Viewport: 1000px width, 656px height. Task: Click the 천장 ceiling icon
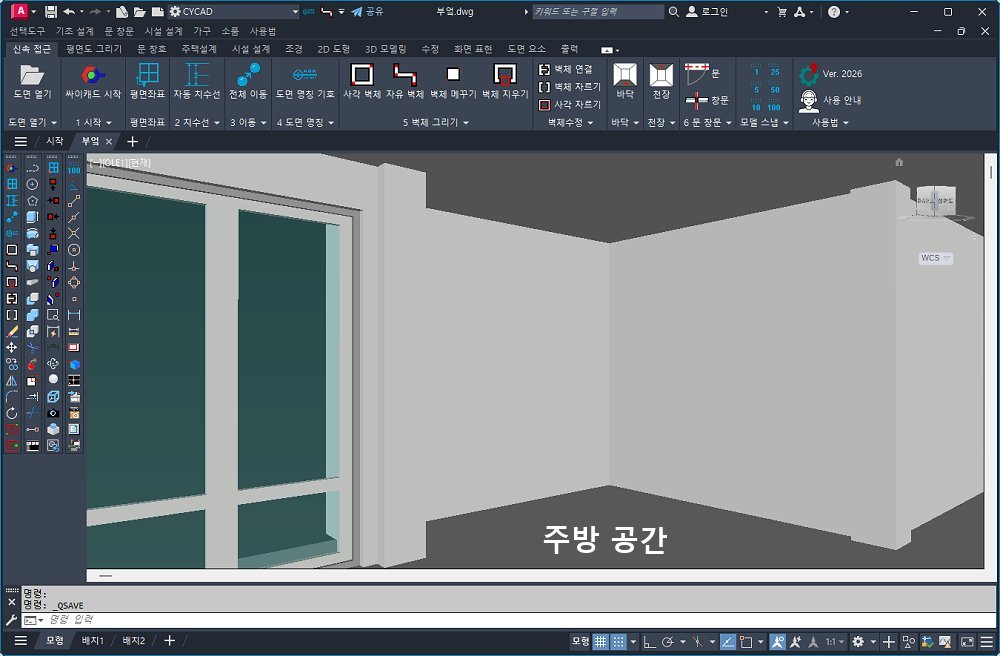(x=660, y=75)
